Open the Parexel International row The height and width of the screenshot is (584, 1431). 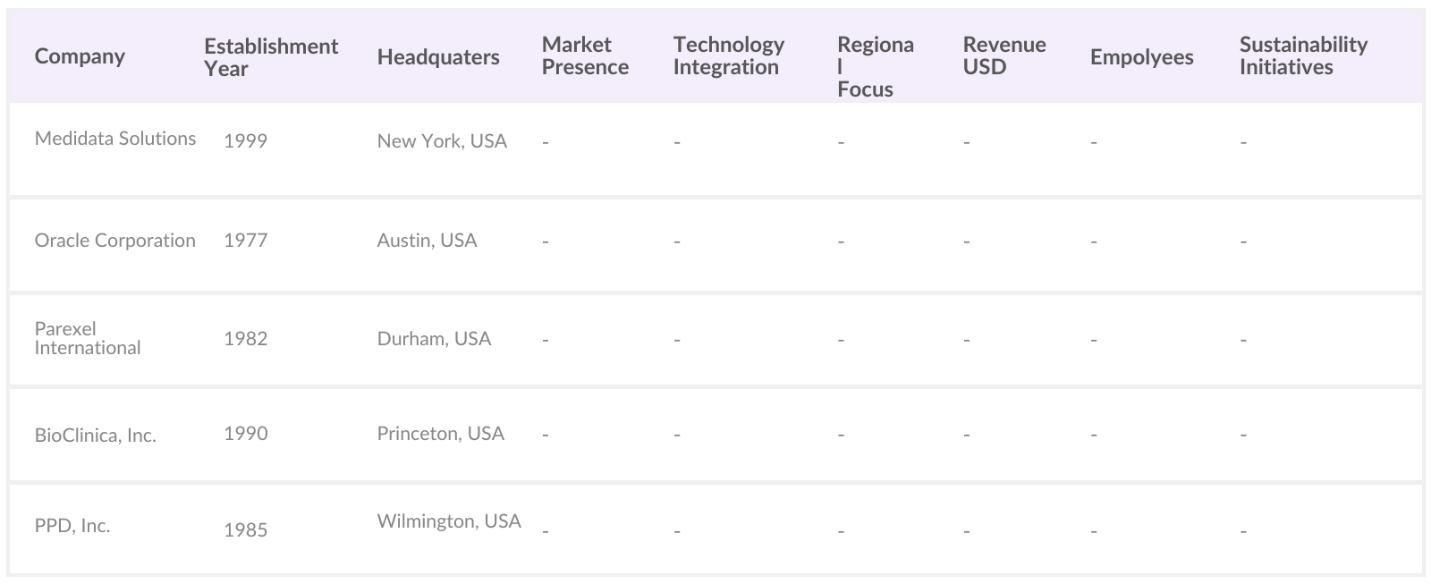87,339
